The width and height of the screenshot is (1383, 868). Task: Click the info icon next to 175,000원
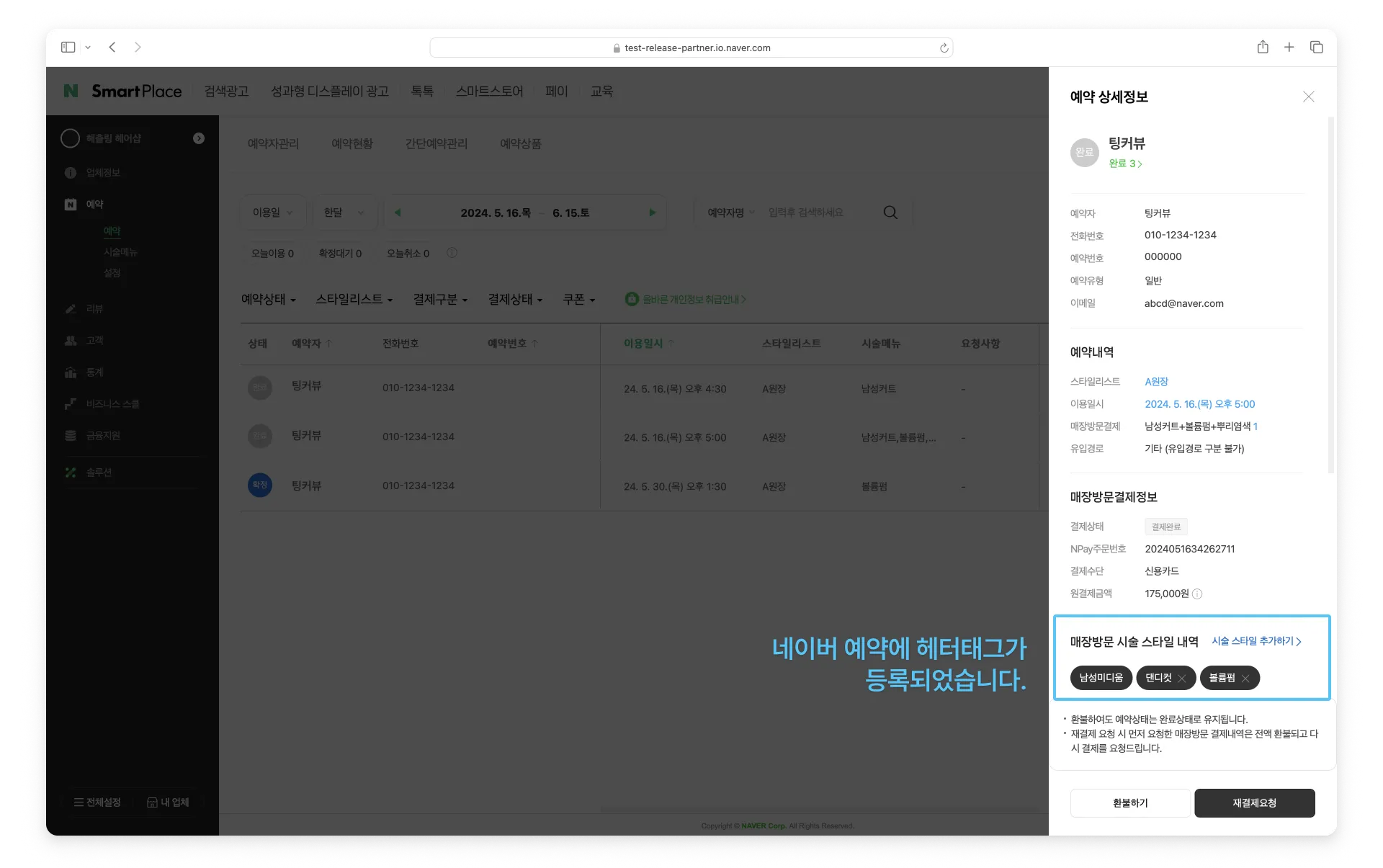coord(1197,594)
